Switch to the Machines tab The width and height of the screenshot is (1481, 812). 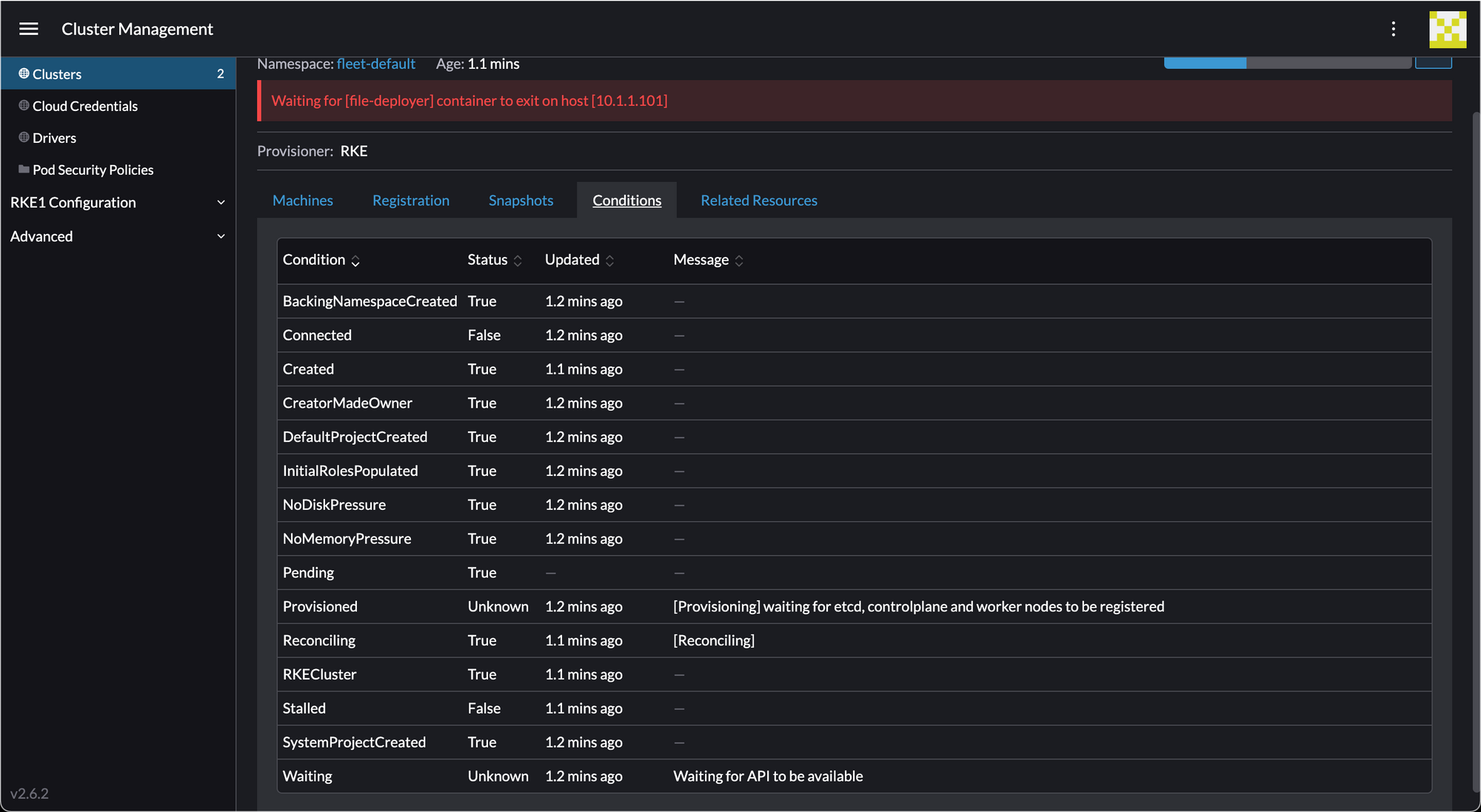tap(302, 201)
